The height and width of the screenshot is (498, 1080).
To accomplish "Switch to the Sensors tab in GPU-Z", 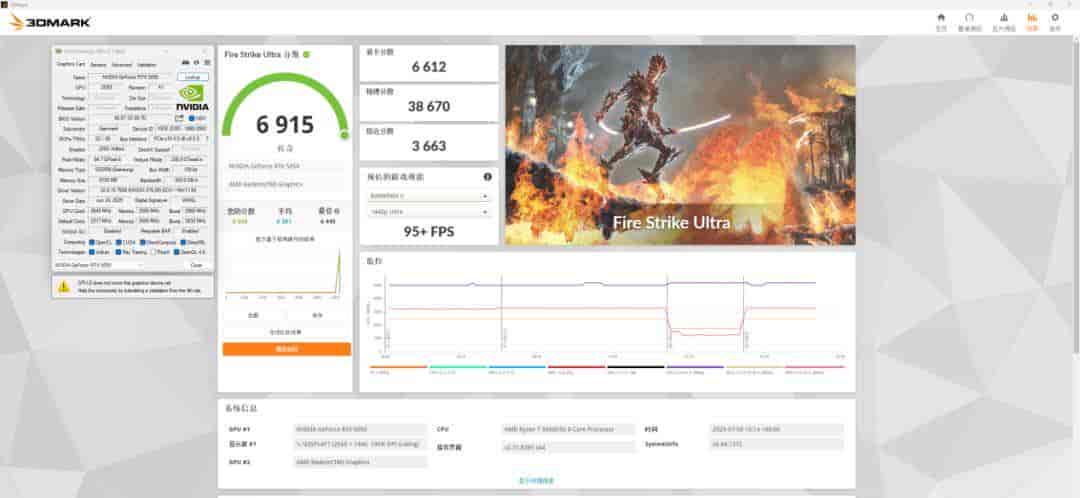I will pos(98,65).
